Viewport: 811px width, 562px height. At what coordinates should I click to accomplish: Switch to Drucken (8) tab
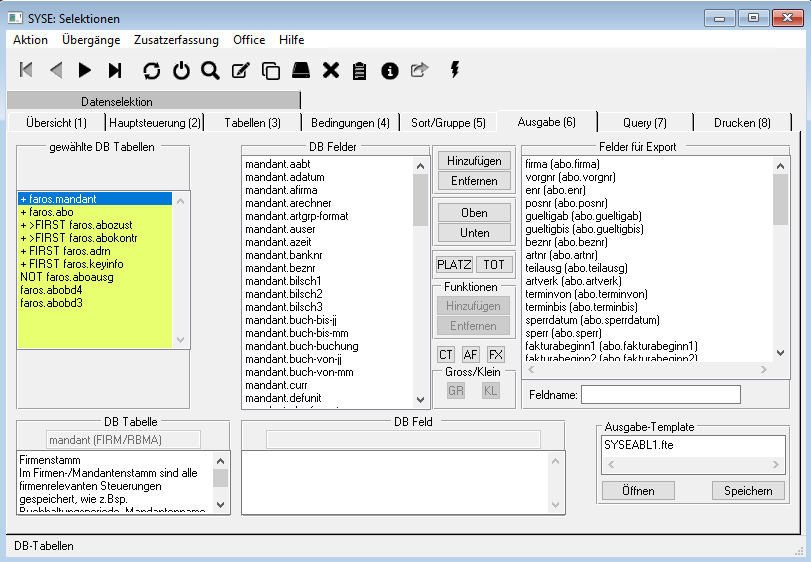tap(742, 123)
